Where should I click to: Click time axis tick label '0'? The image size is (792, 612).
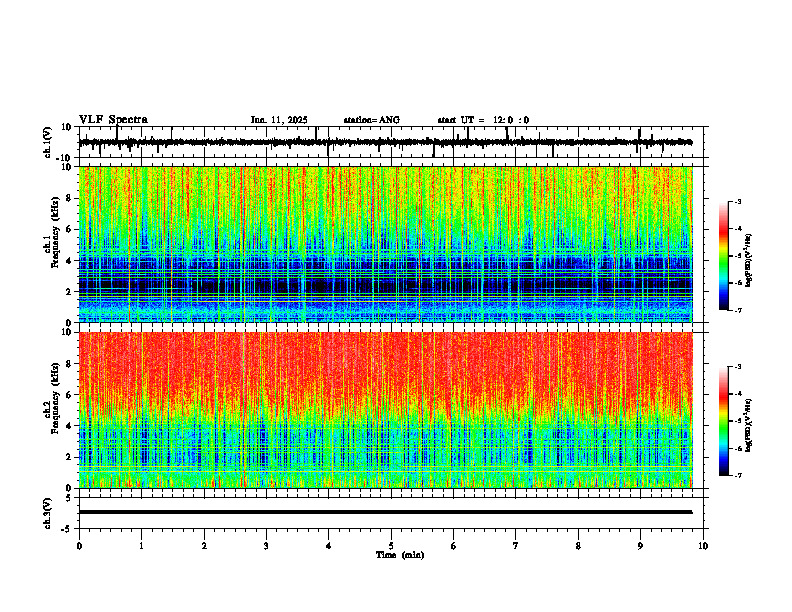79,546
